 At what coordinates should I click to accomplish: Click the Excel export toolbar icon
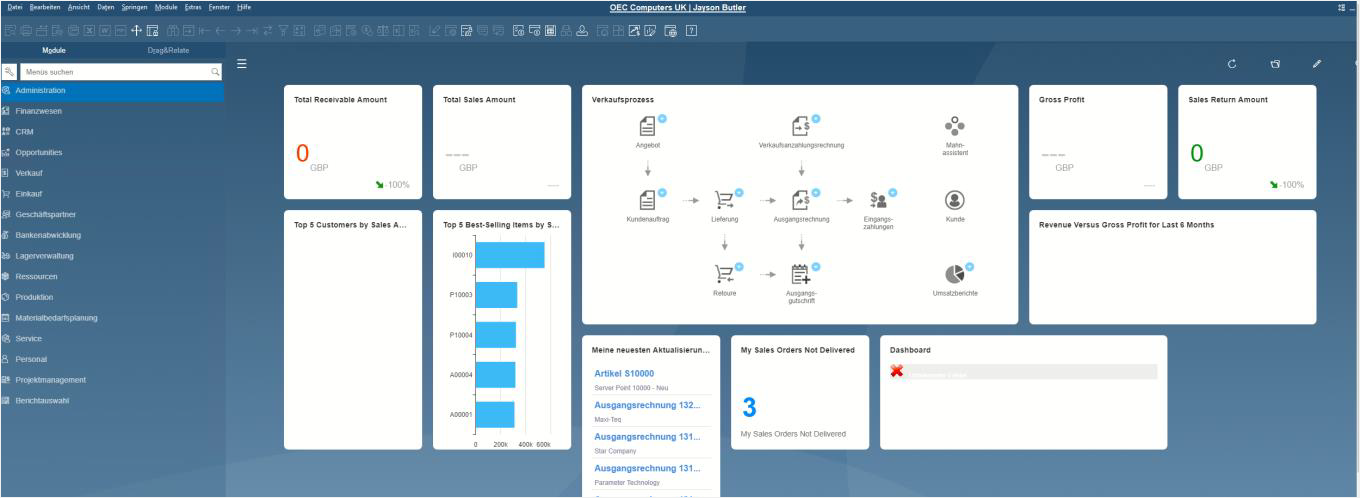(x=88, y=31)
